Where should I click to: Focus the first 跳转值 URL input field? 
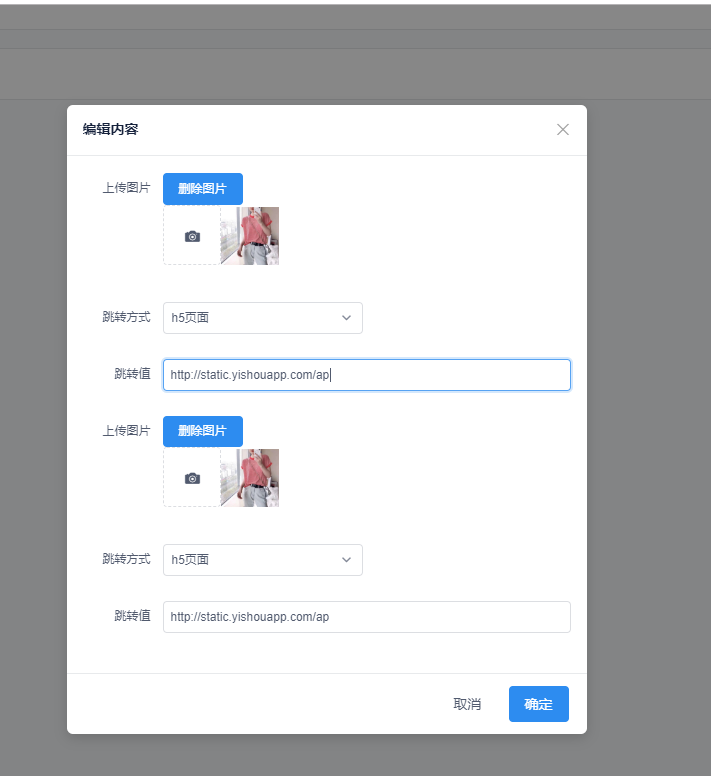(367, 375)
